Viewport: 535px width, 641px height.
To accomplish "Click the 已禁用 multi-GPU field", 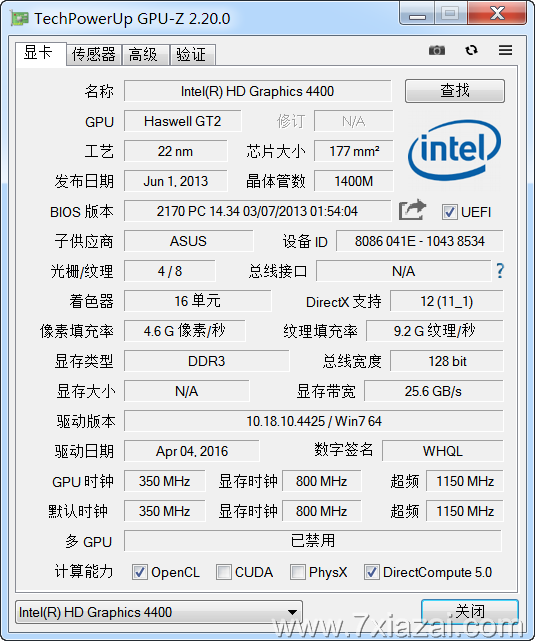I will pyautogui.click(x=313, y=541).
